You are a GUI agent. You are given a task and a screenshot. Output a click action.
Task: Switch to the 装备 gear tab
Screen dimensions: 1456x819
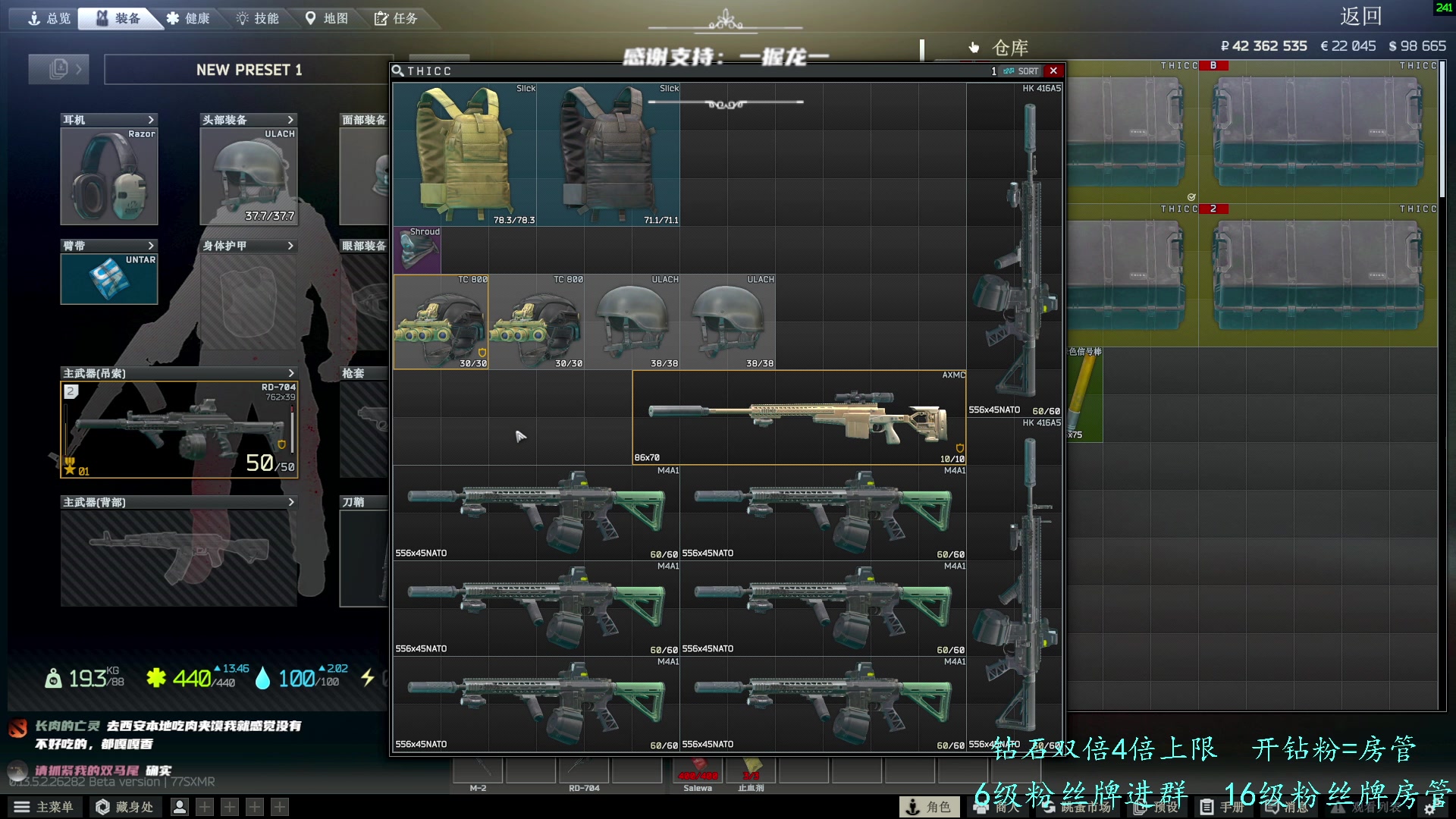pyautogui.click(x=120, y=18)
